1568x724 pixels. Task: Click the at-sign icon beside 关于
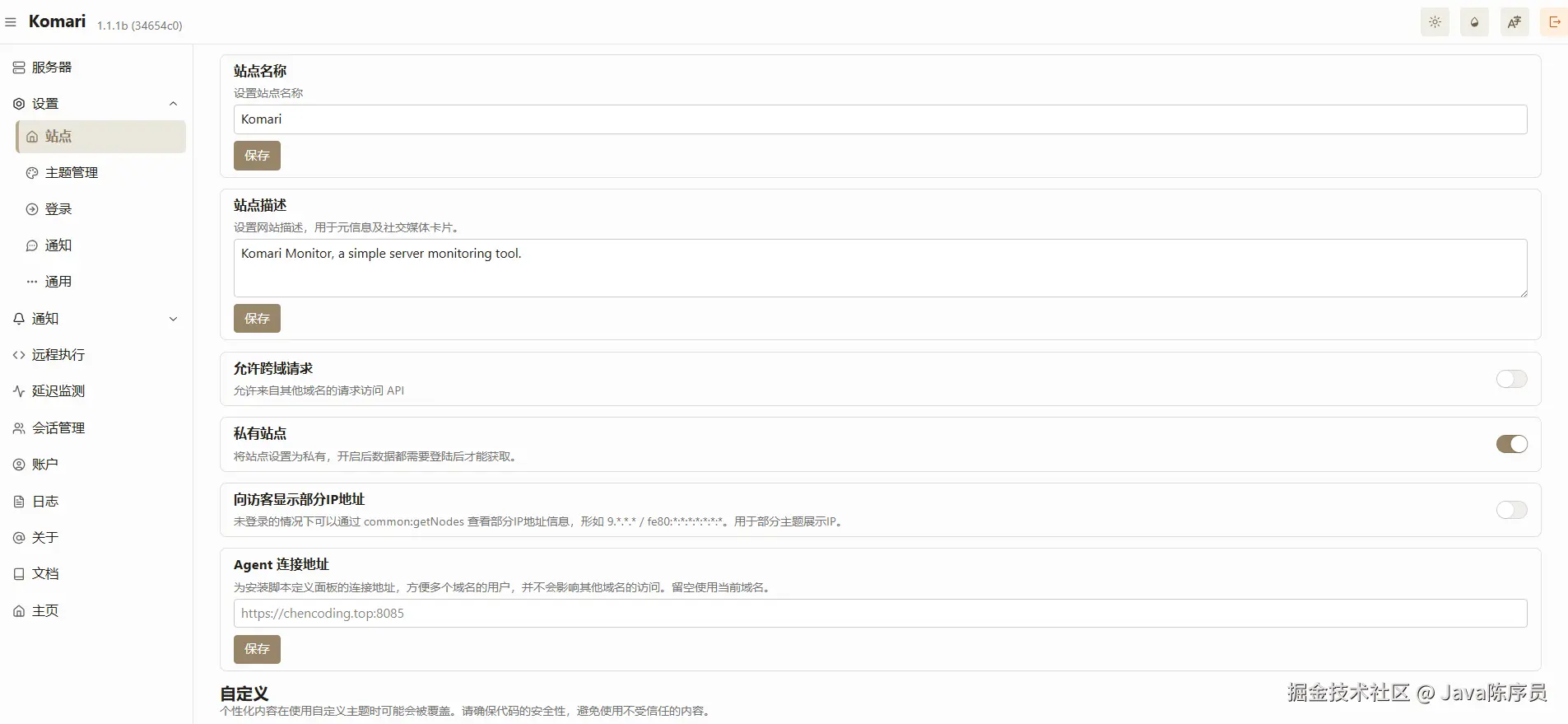(19, 538)
